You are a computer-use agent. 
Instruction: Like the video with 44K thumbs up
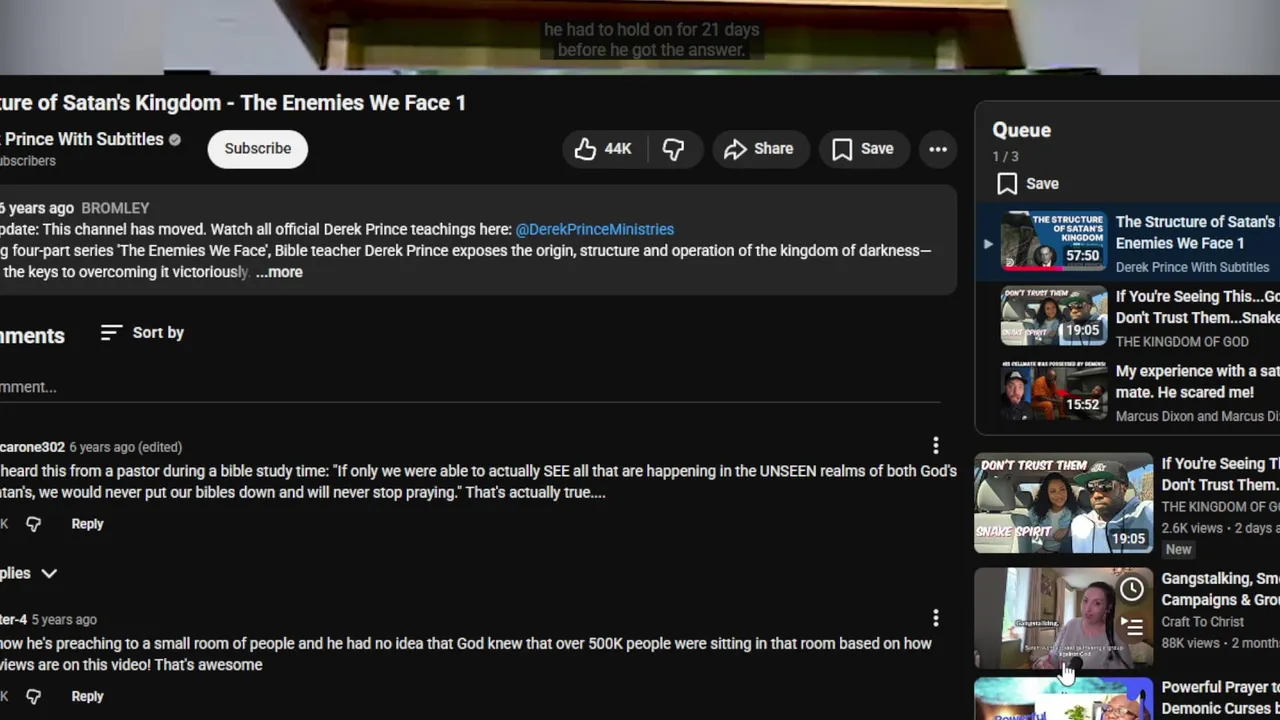pyautogui.click(x=604, y=149)
